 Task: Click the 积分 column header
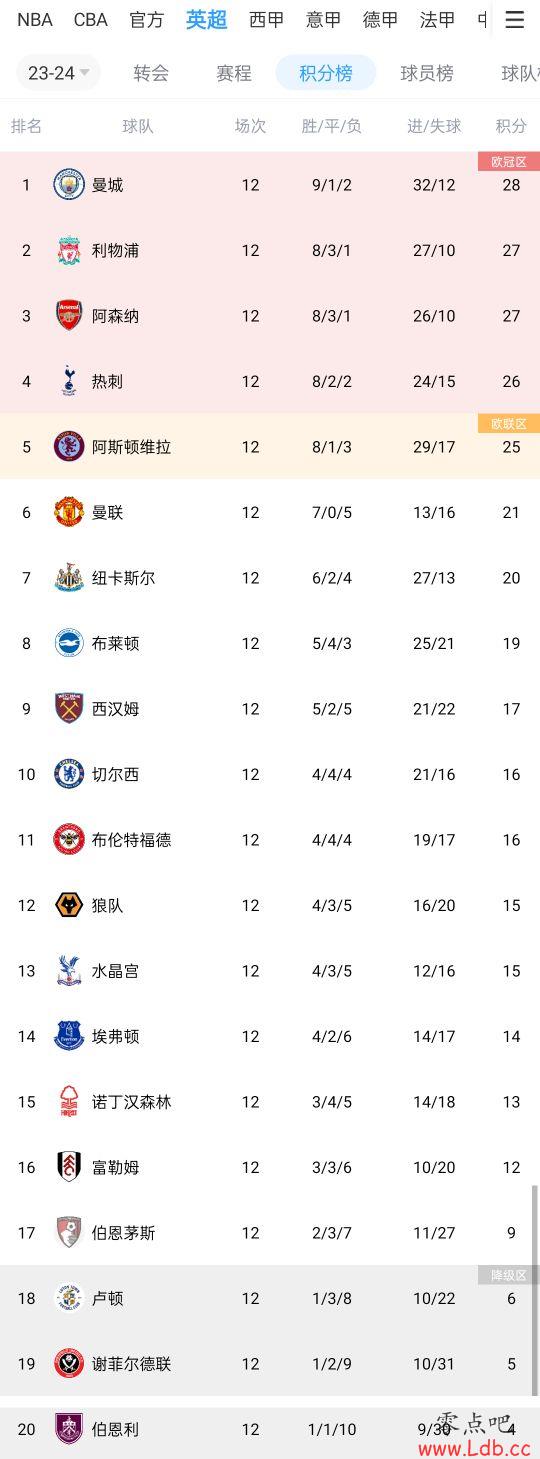point(511,126)
